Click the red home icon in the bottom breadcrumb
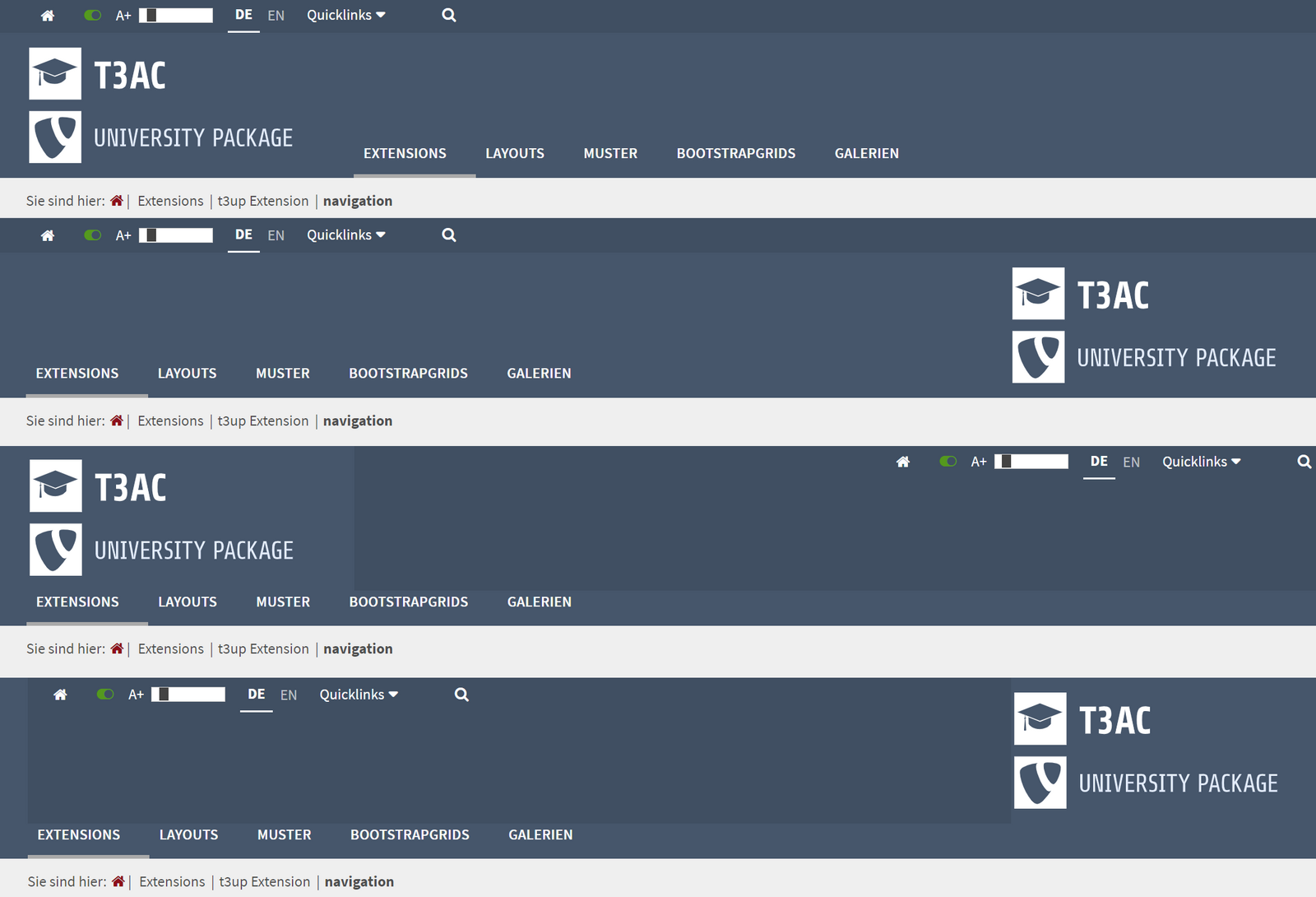This screenshot has width=1316, height=897. pos(118,881)
